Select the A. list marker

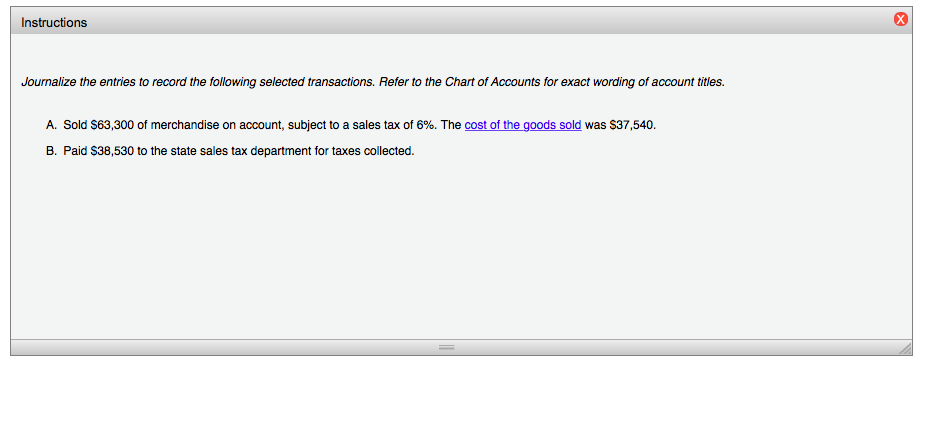pyautogui.click(x=51, y=125)
